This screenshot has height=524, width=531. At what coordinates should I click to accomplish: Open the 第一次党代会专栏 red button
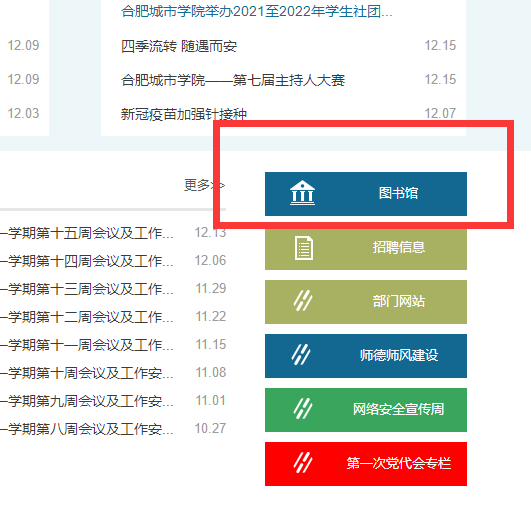pyautogui.click(x=366, y=464)
